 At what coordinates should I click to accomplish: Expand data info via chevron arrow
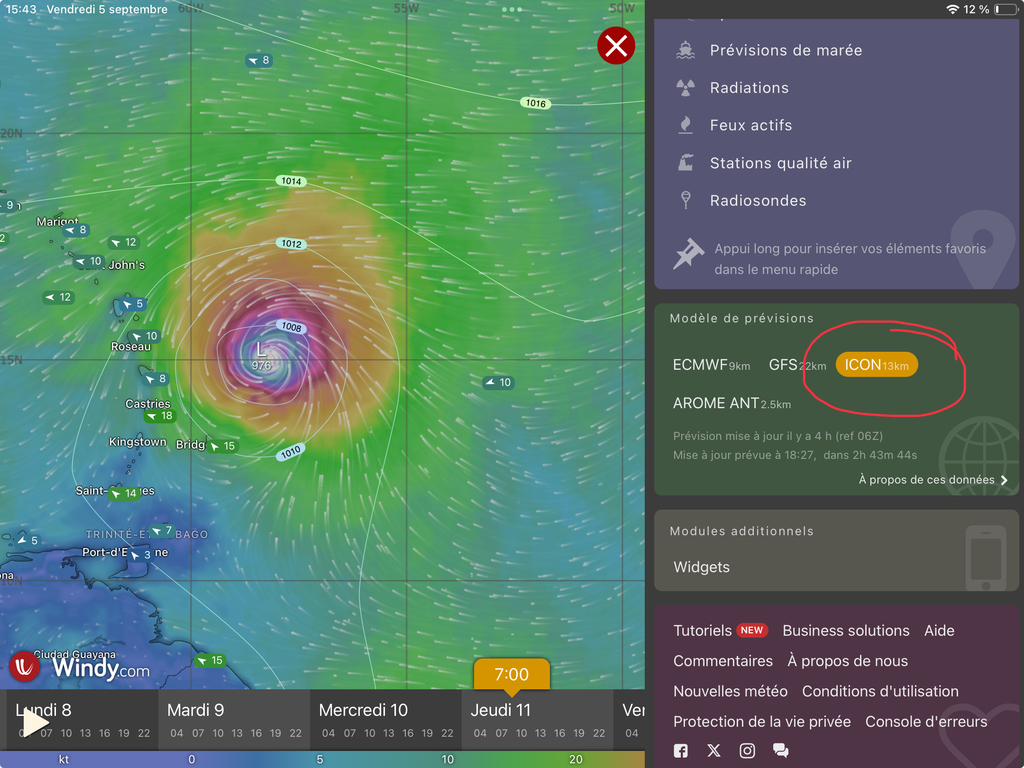point(1004,480)
